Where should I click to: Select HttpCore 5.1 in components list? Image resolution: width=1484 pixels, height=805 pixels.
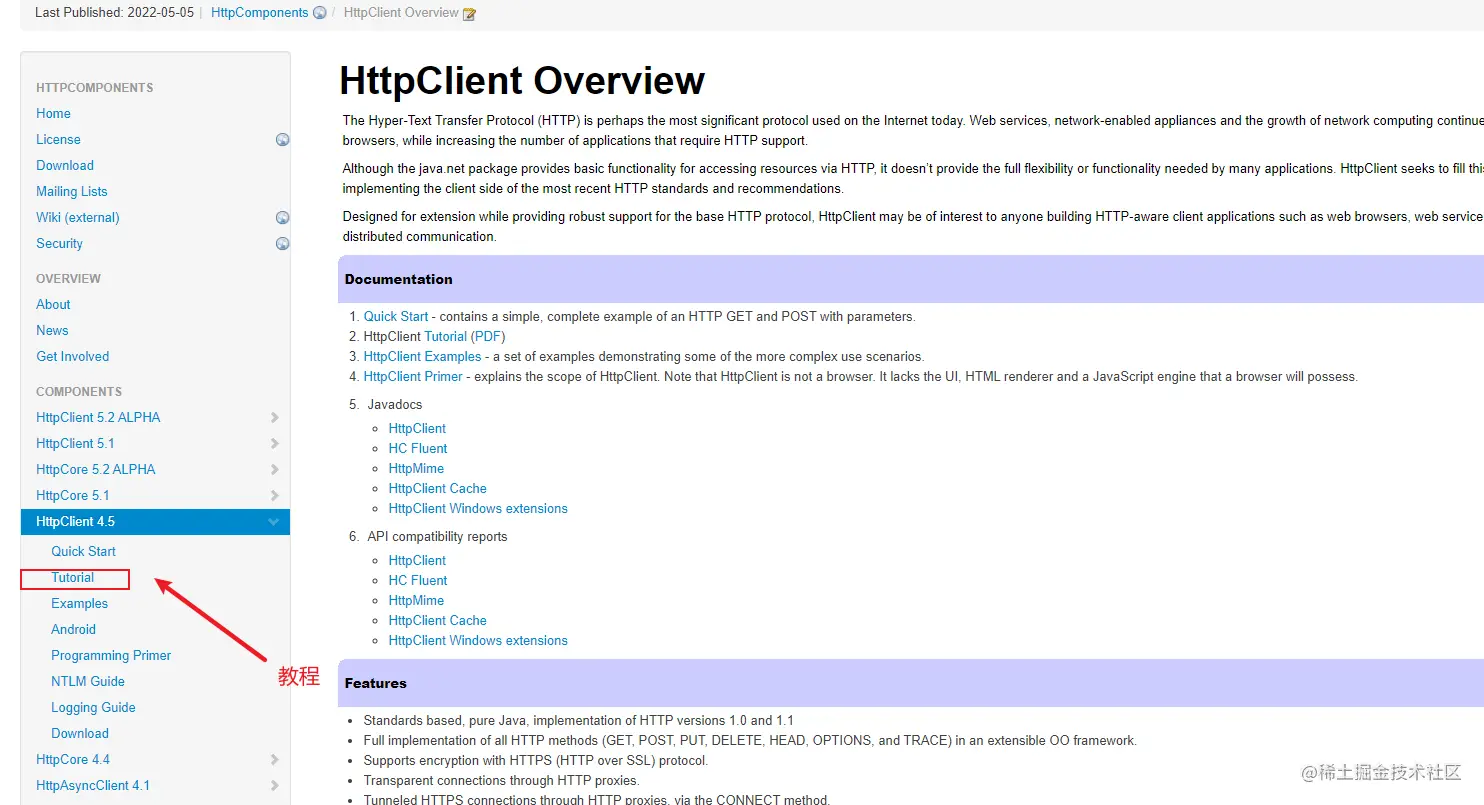click(x=73, y=495)
